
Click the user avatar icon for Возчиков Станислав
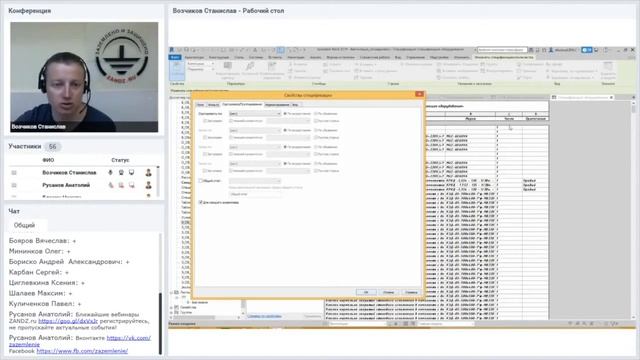tap(148, 173)
